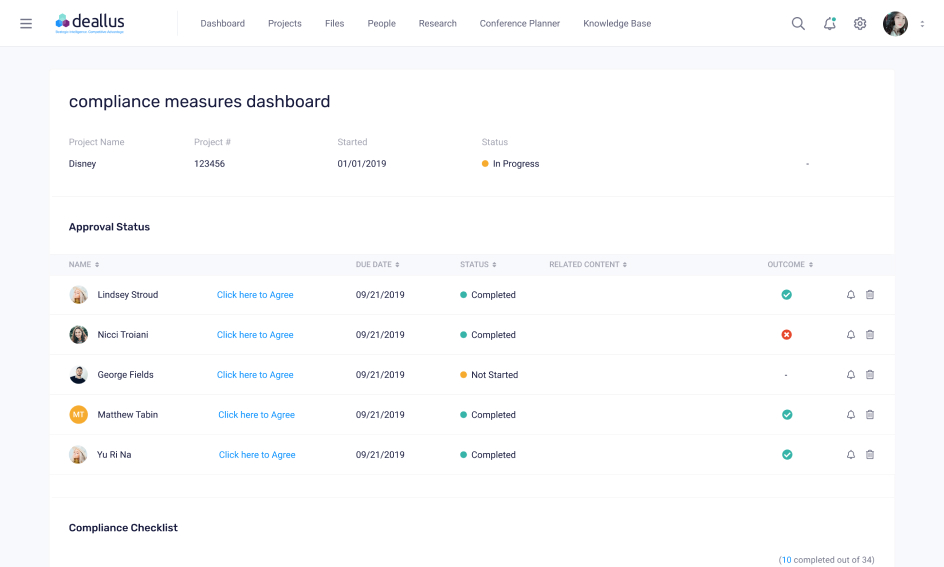Click the user profile avatar photo
The image size is (944, 567).
tap(895, 24)
